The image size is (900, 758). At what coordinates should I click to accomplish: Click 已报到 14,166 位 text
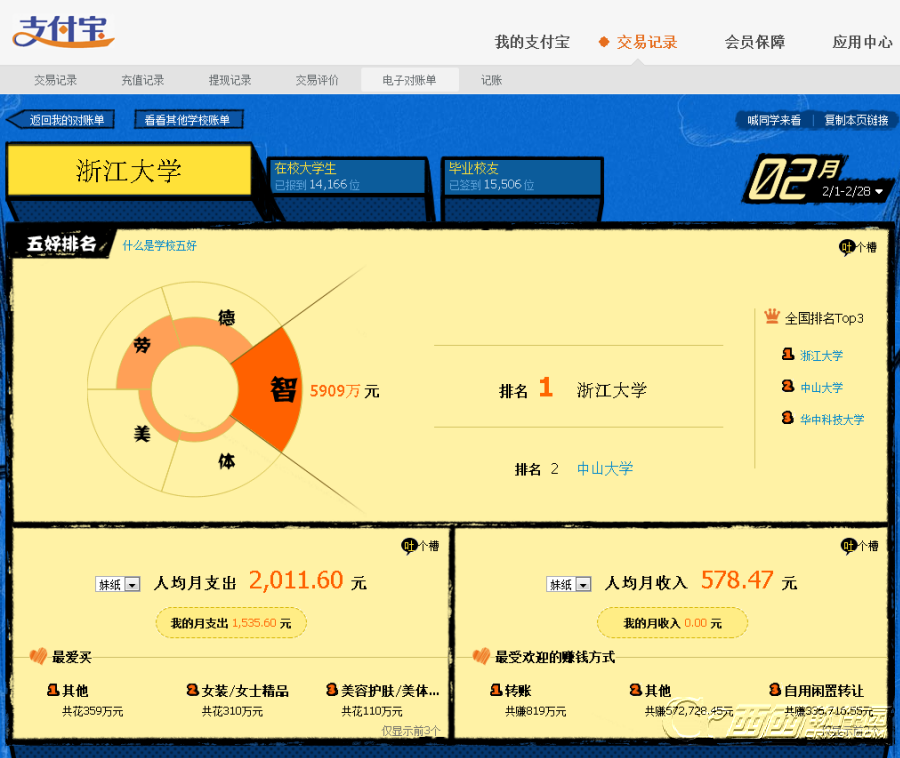(x=317, y=185)
